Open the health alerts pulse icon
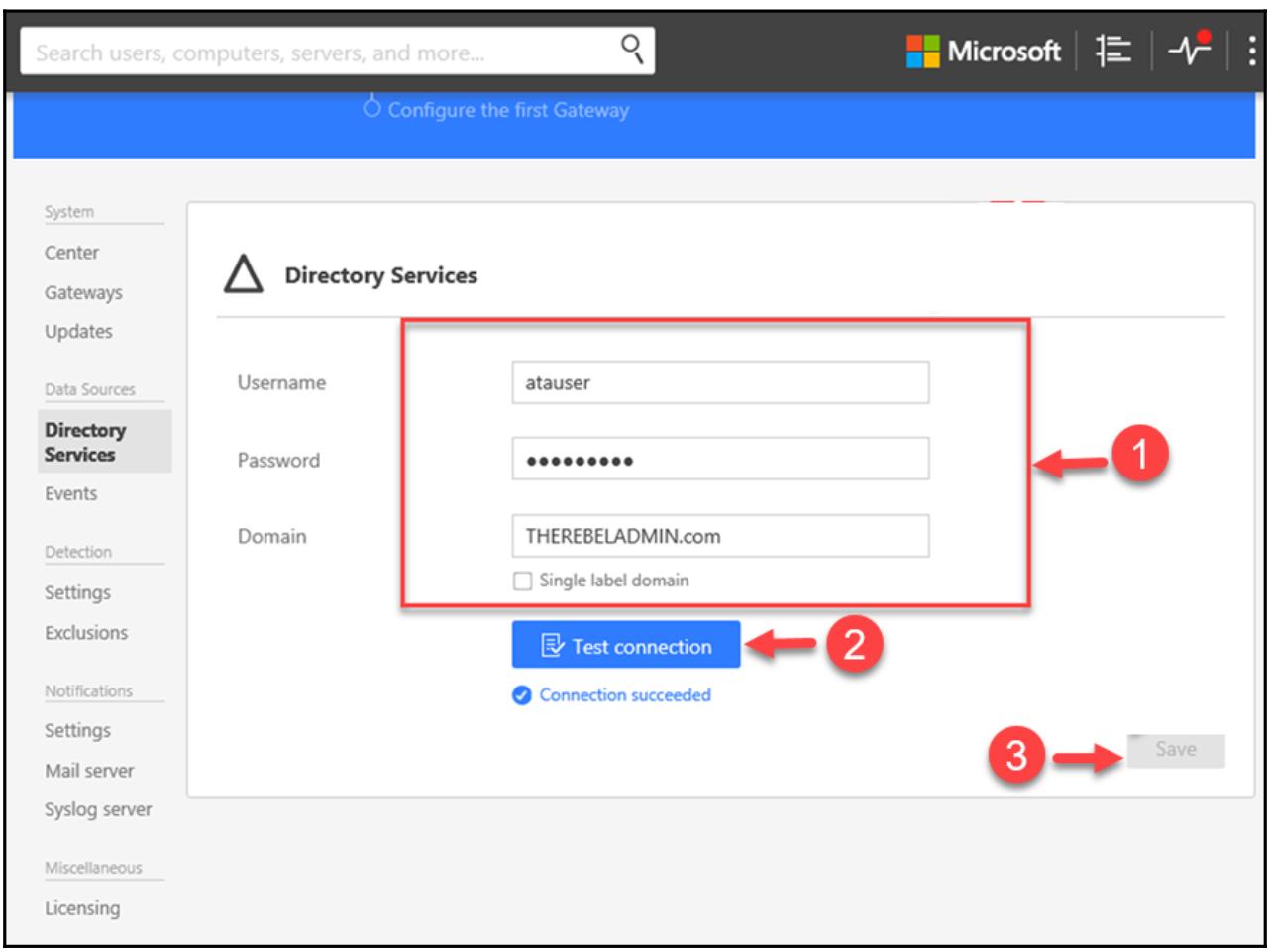 click(x=1188, y=51)
